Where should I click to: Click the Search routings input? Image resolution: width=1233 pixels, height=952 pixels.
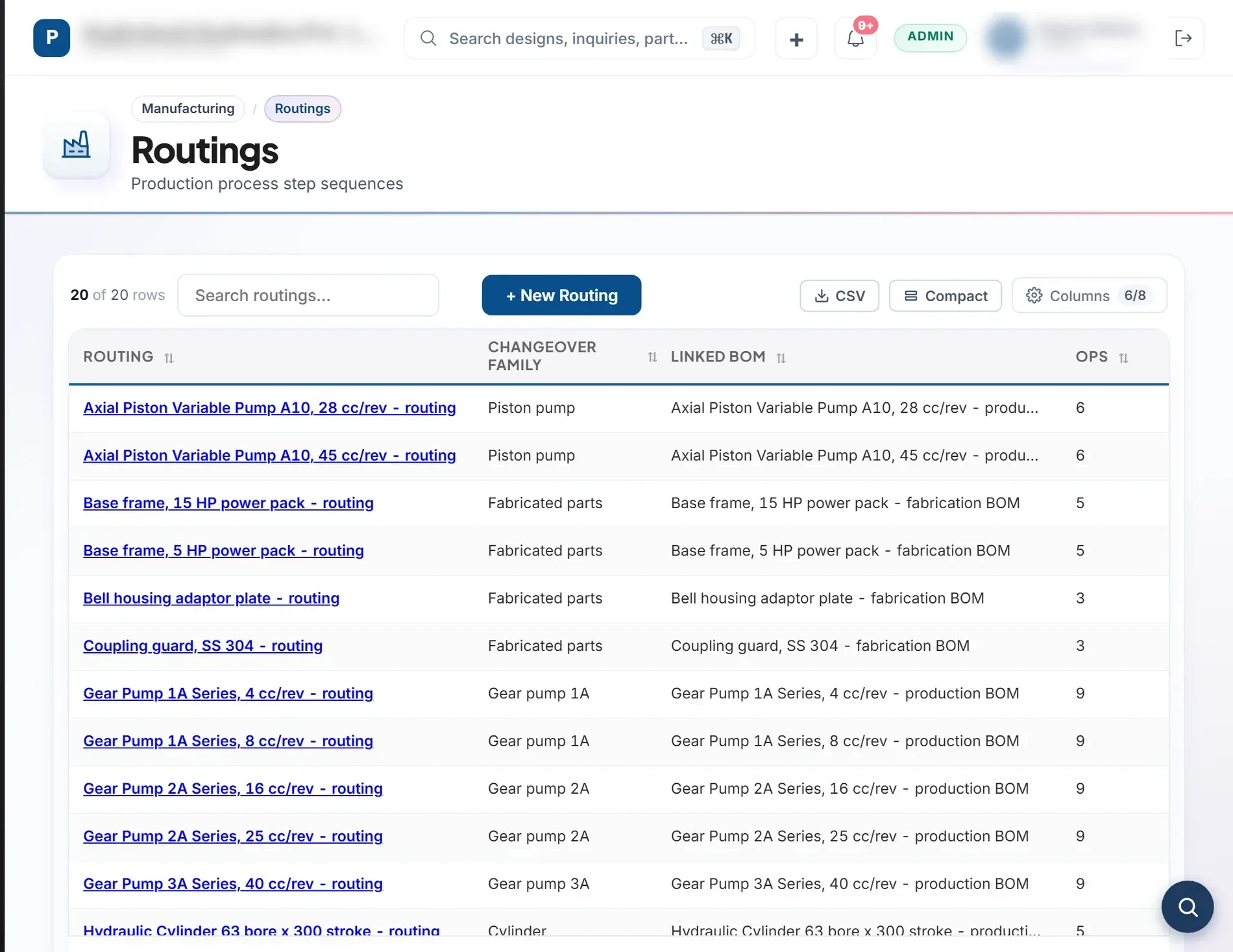tap(308, 295)
